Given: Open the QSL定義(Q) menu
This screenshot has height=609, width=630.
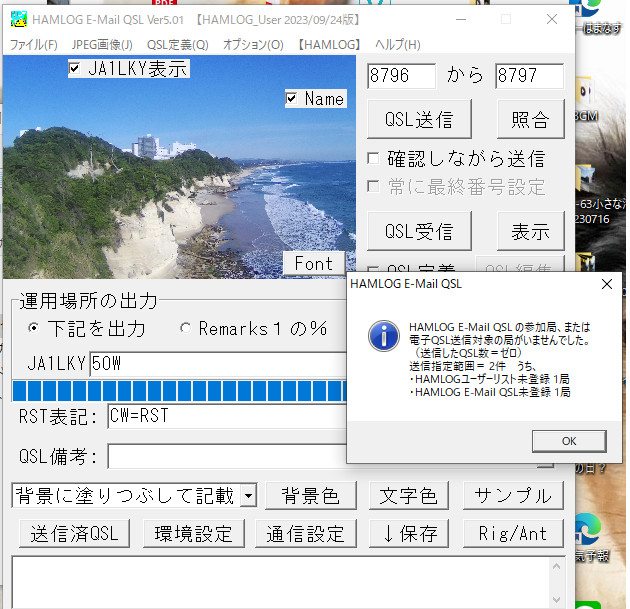Looking at the screenshot, I should 177,45.
